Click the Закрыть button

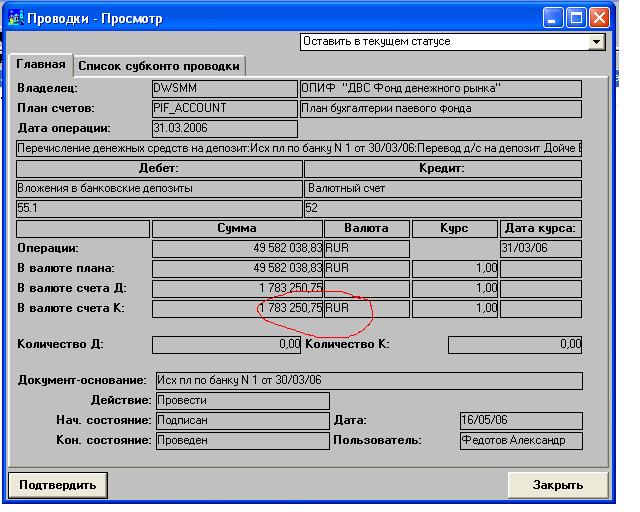(x=558, y=485)
